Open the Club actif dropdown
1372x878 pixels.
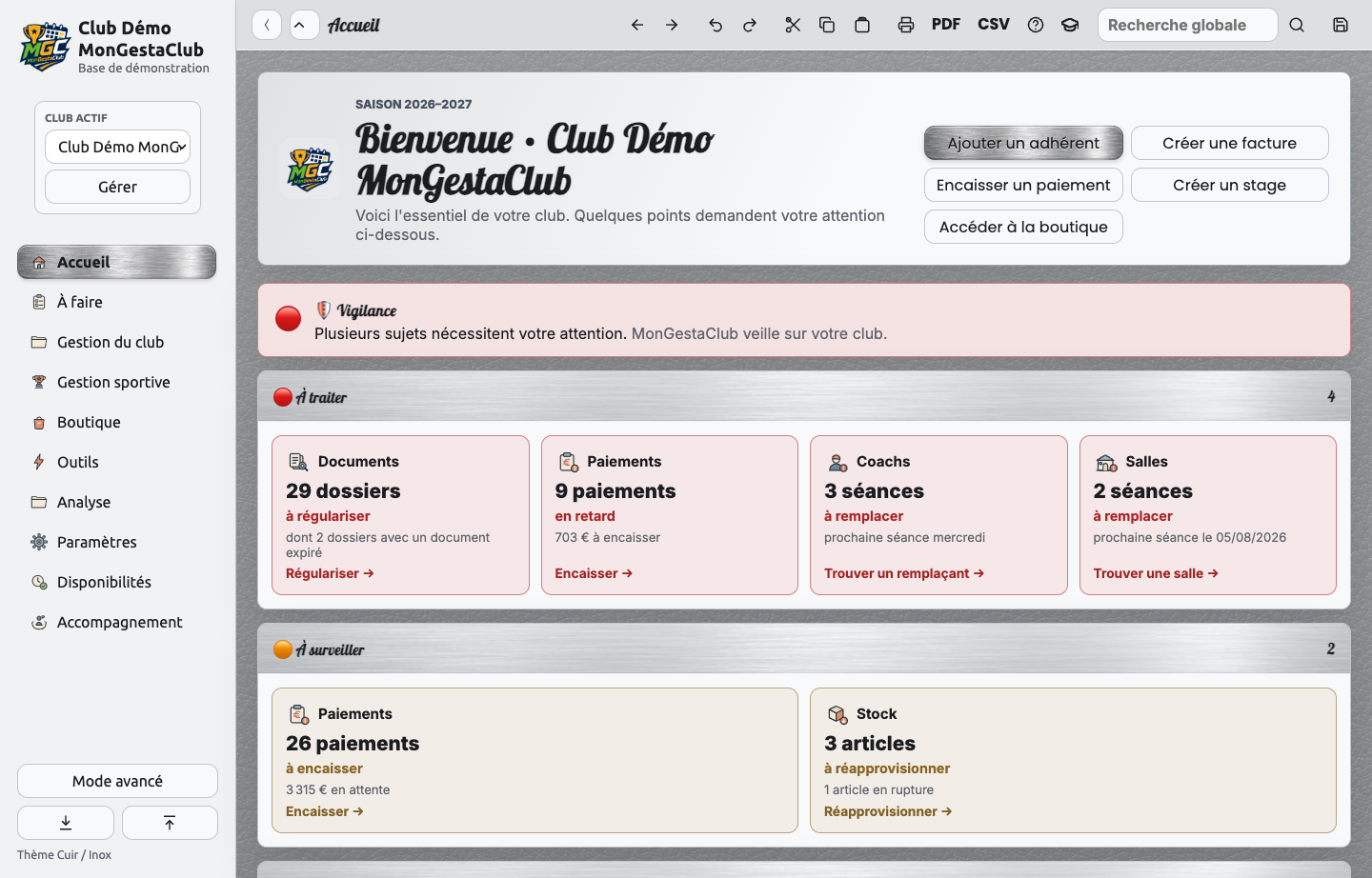tap(117, 147)
